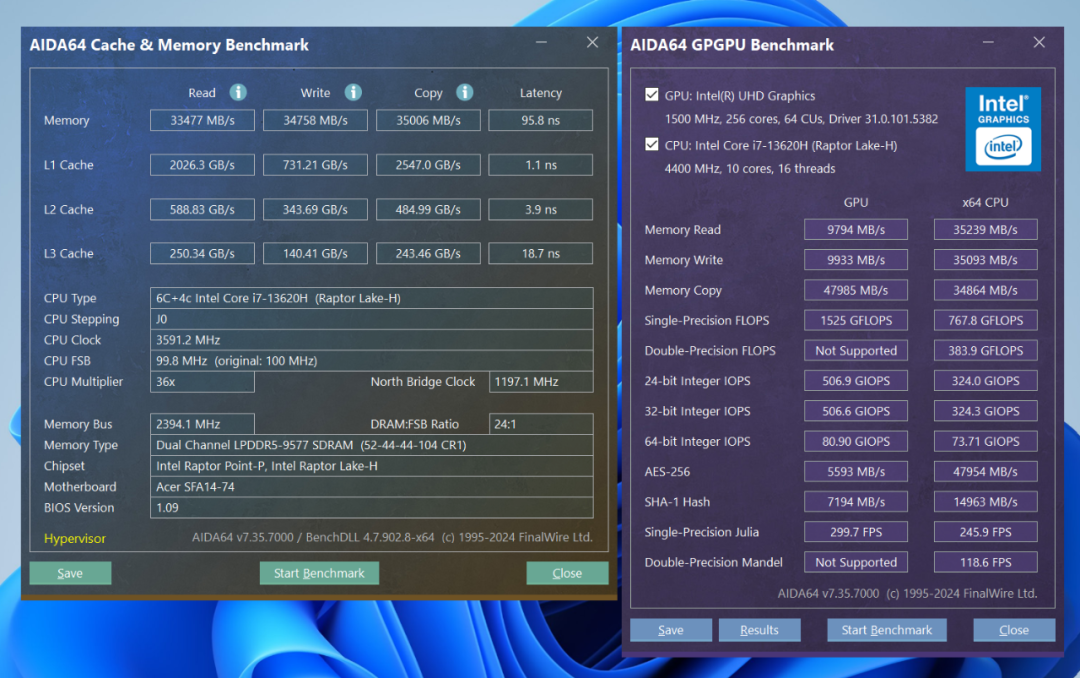Click the Read info icon
The height and width of the screenshot is (678, 1080).
point(238,92)
